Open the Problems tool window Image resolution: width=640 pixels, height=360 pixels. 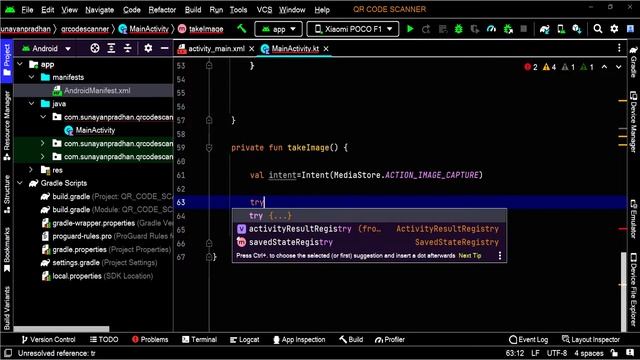[x=150, y=339]
